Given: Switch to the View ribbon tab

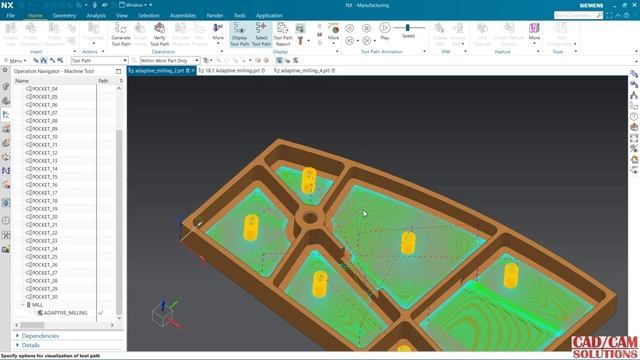Looking at the screenshot, I should pyautogui.click(x=122, y=16).
